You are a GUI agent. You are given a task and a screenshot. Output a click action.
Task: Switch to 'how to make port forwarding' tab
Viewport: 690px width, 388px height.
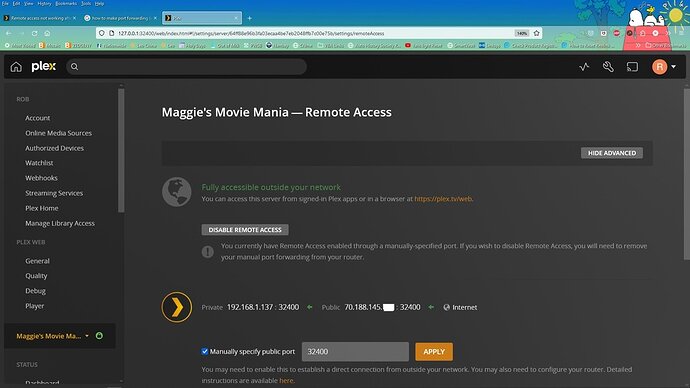120,18
